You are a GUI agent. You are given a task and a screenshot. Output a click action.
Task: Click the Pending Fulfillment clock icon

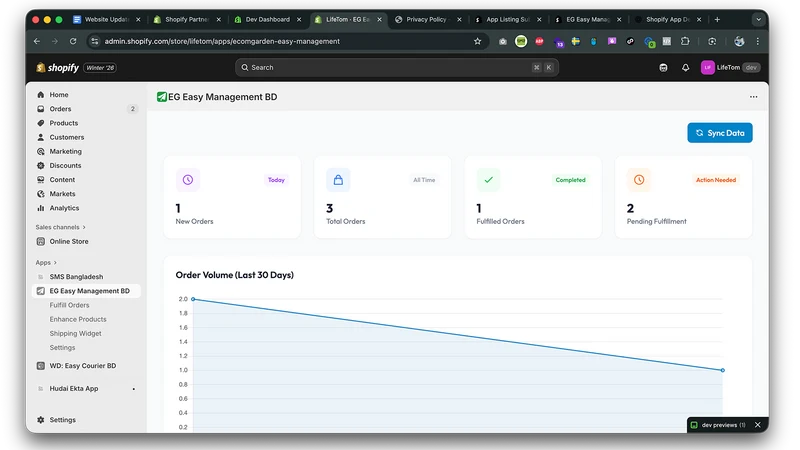coord(639,180)
